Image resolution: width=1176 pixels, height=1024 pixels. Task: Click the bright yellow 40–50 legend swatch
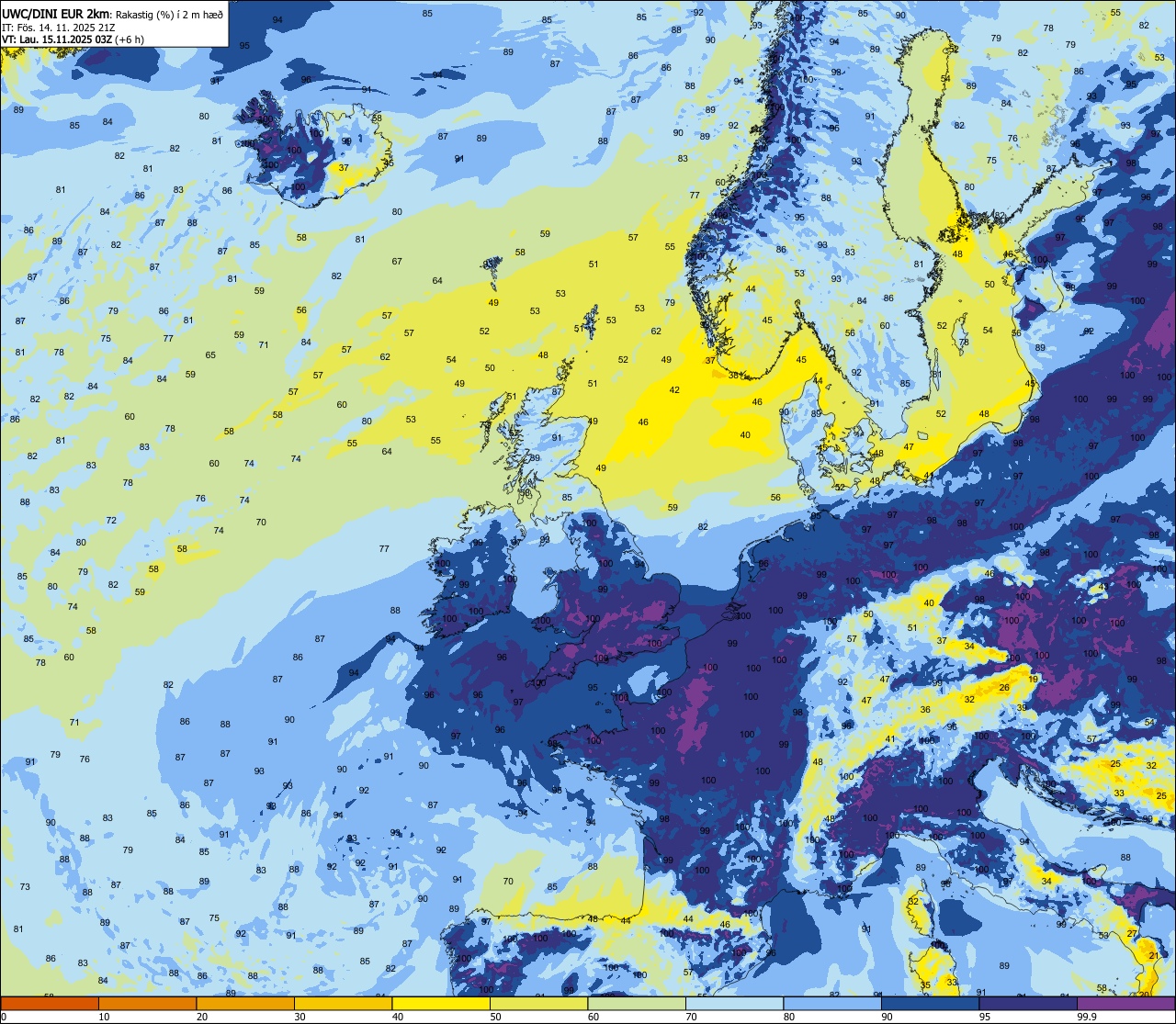pos(440,1003)
